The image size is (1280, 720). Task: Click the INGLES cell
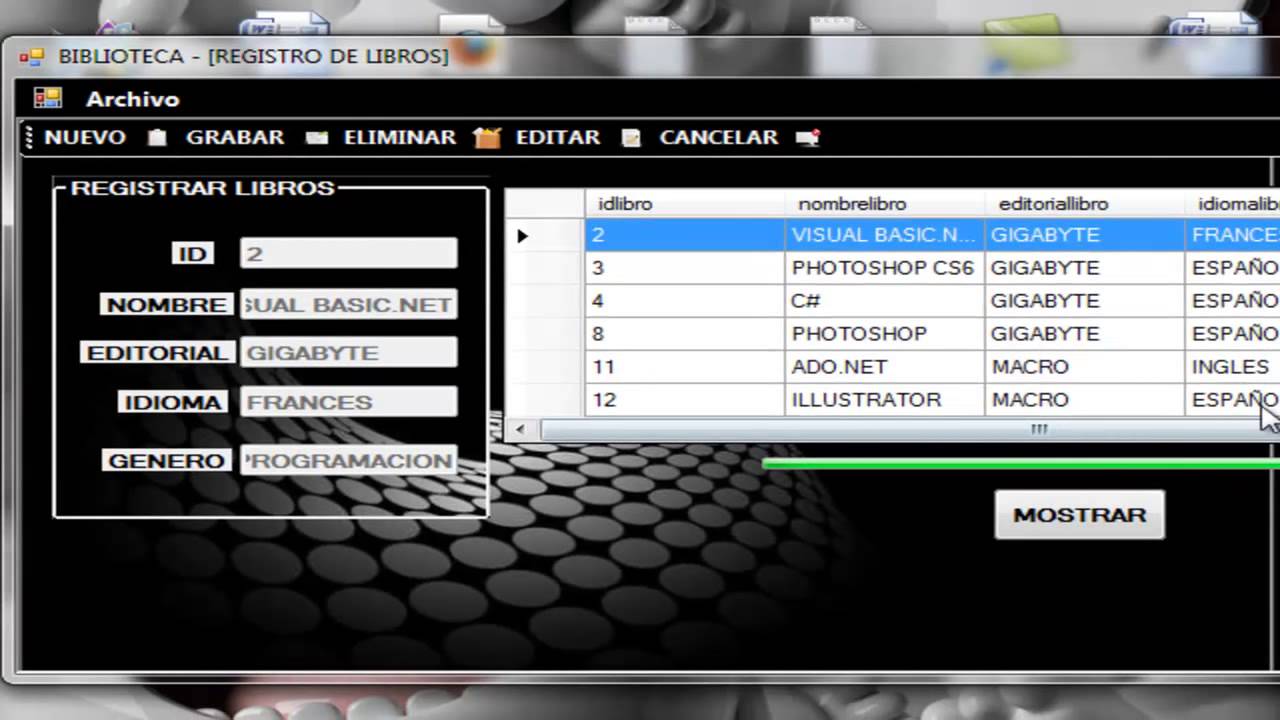(1232, 367)
